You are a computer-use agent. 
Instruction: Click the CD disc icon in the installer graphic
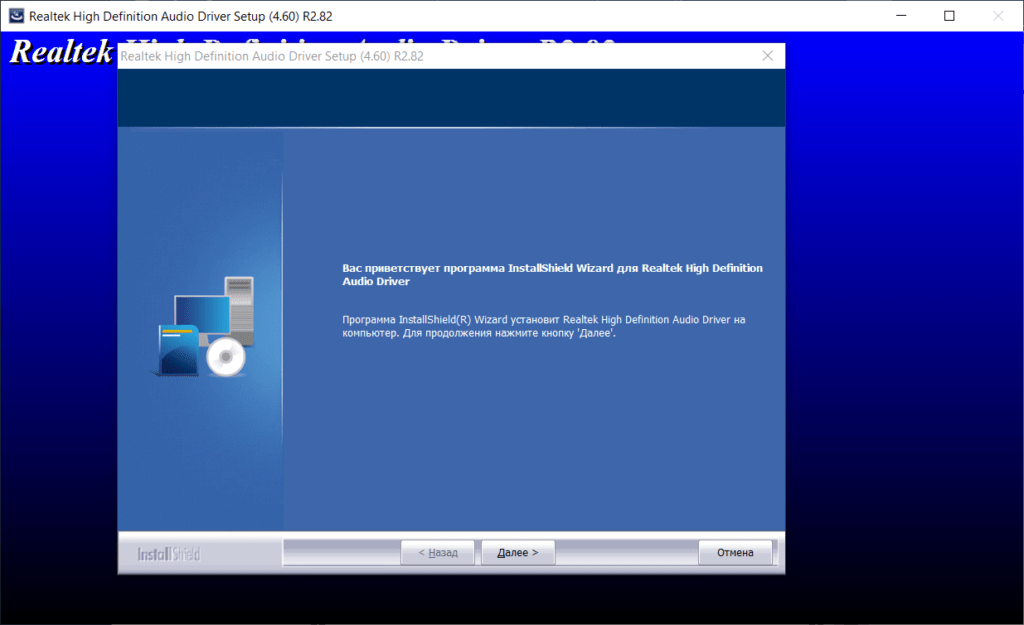(x=225, y=355)
